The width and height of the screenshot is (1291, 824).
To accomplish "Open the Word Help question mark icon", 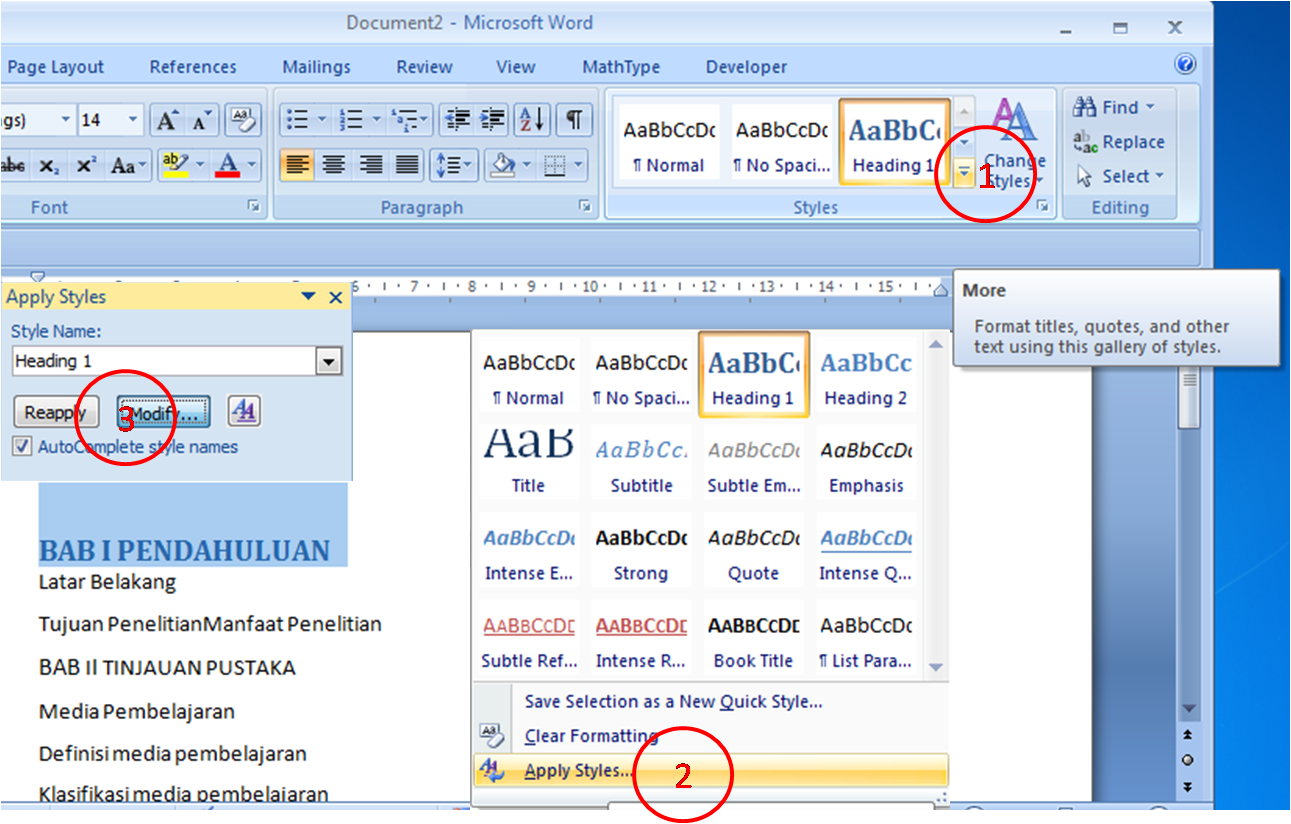I will (x=1185, y=65).
